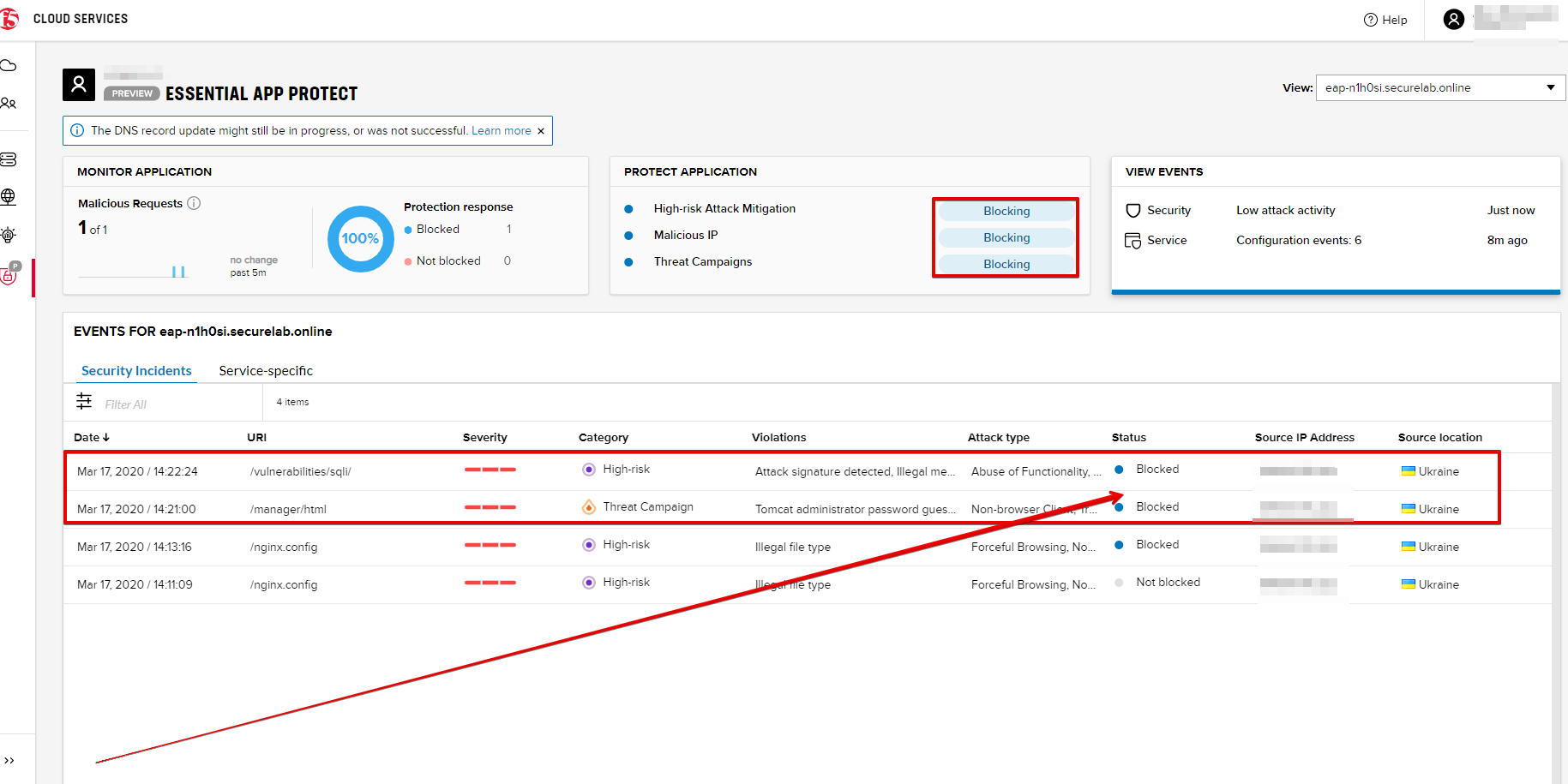Follow the Learn more link
Viewport: 1568px width, 784px height.
click(501, 131)
